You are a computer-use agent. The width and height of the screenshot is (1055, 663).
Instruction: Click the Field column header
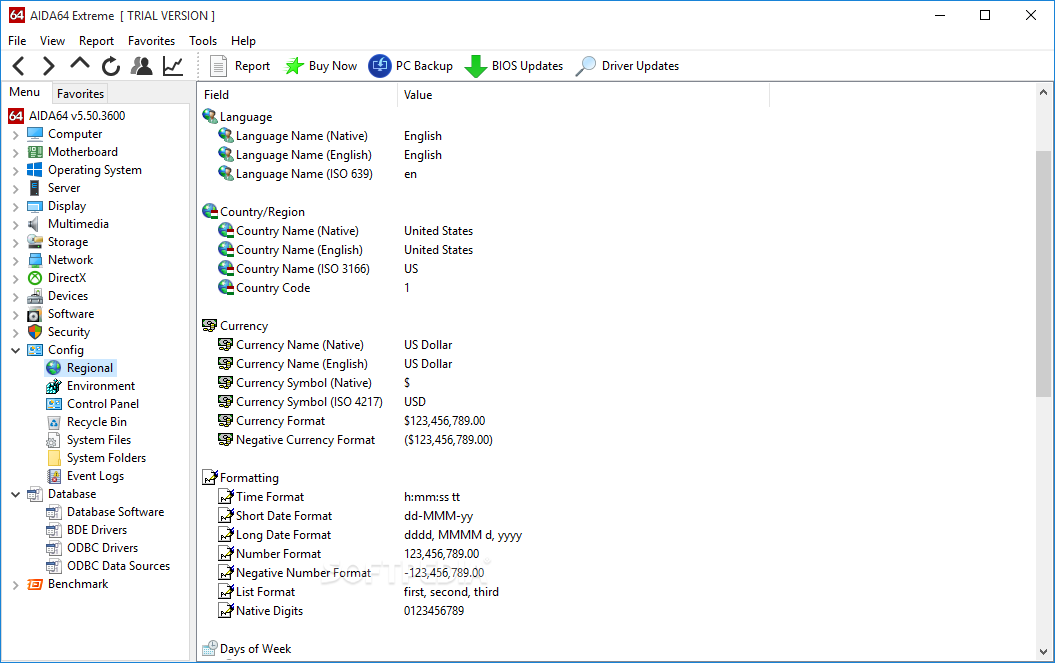pos(299,95)
